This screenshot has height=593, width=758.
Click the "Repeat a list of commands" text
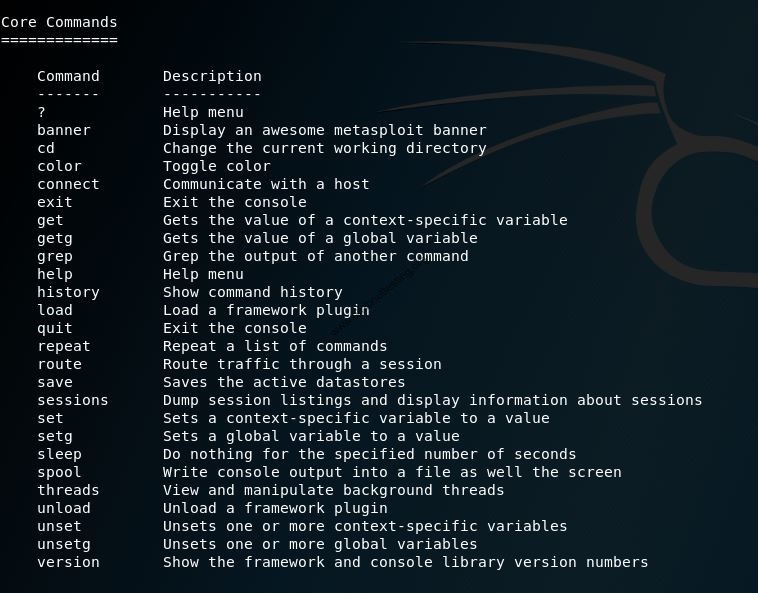pos(275,346)
